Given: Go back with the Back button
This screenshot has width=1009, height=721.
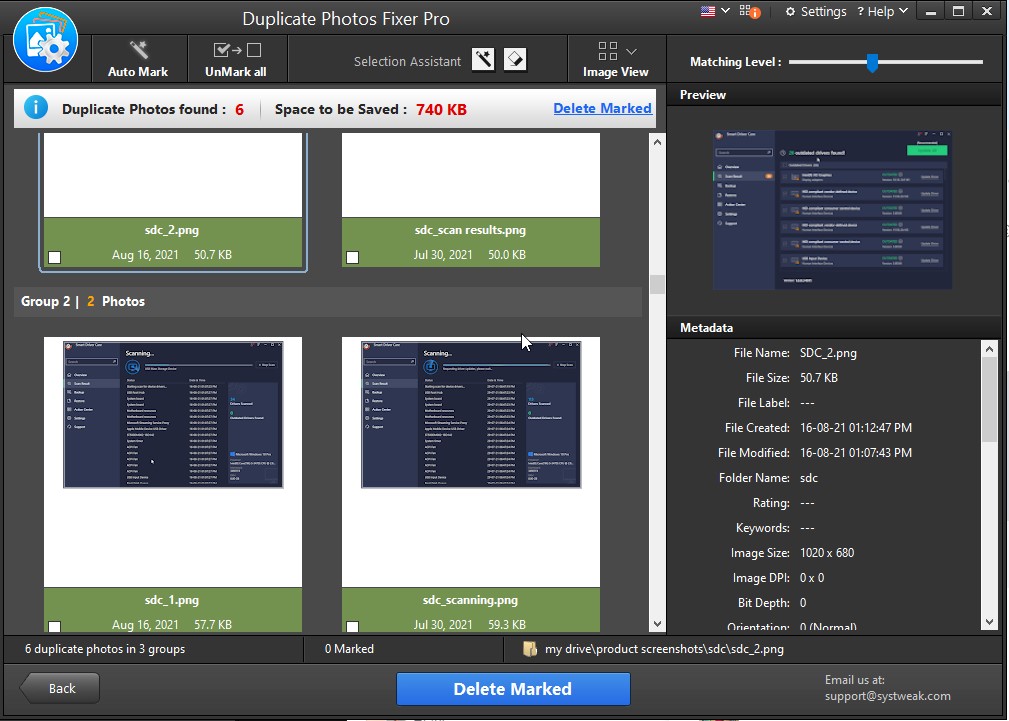Looking at the screenshot, I should pos(60,688).
